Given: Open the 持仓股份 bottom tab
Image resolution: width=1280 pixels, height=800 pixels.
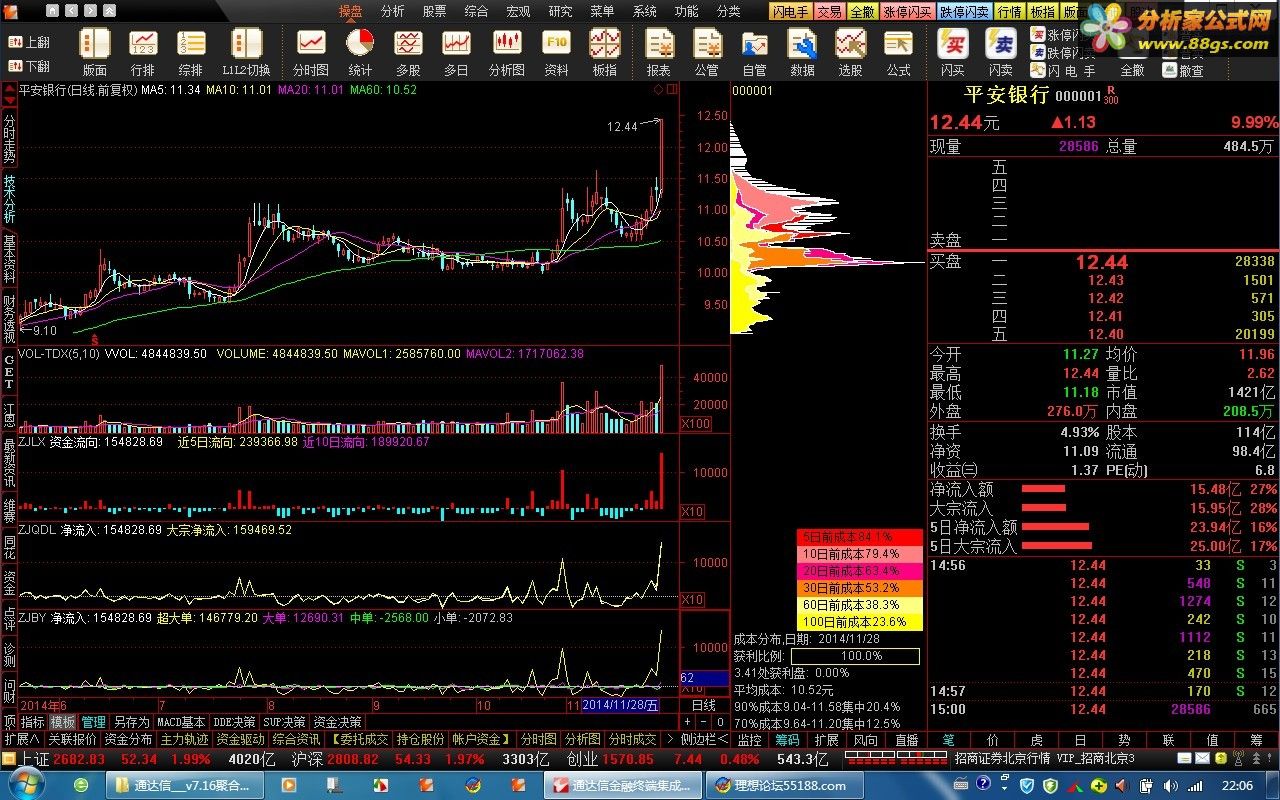Looking at the screenshot, I should click(420, 740).
